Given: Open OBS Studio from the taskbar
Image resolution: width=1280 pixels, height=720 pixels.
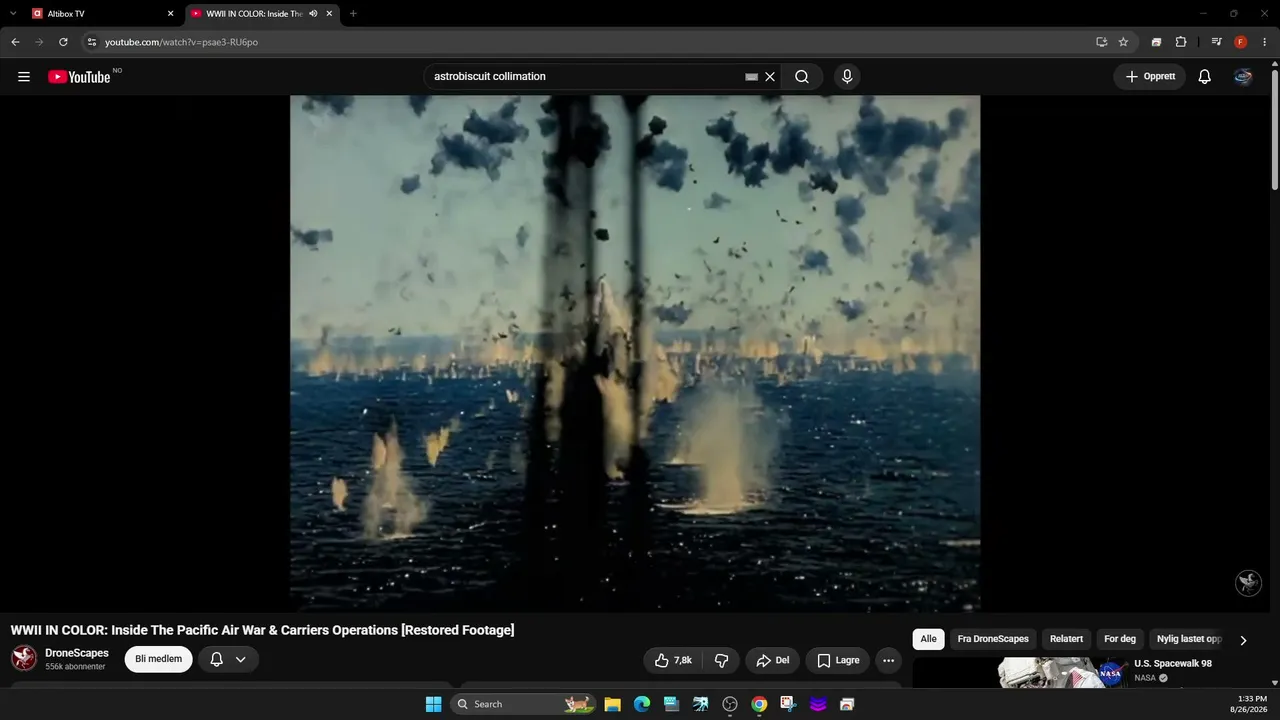Looking at the screenshot, I should coord(730,704).
